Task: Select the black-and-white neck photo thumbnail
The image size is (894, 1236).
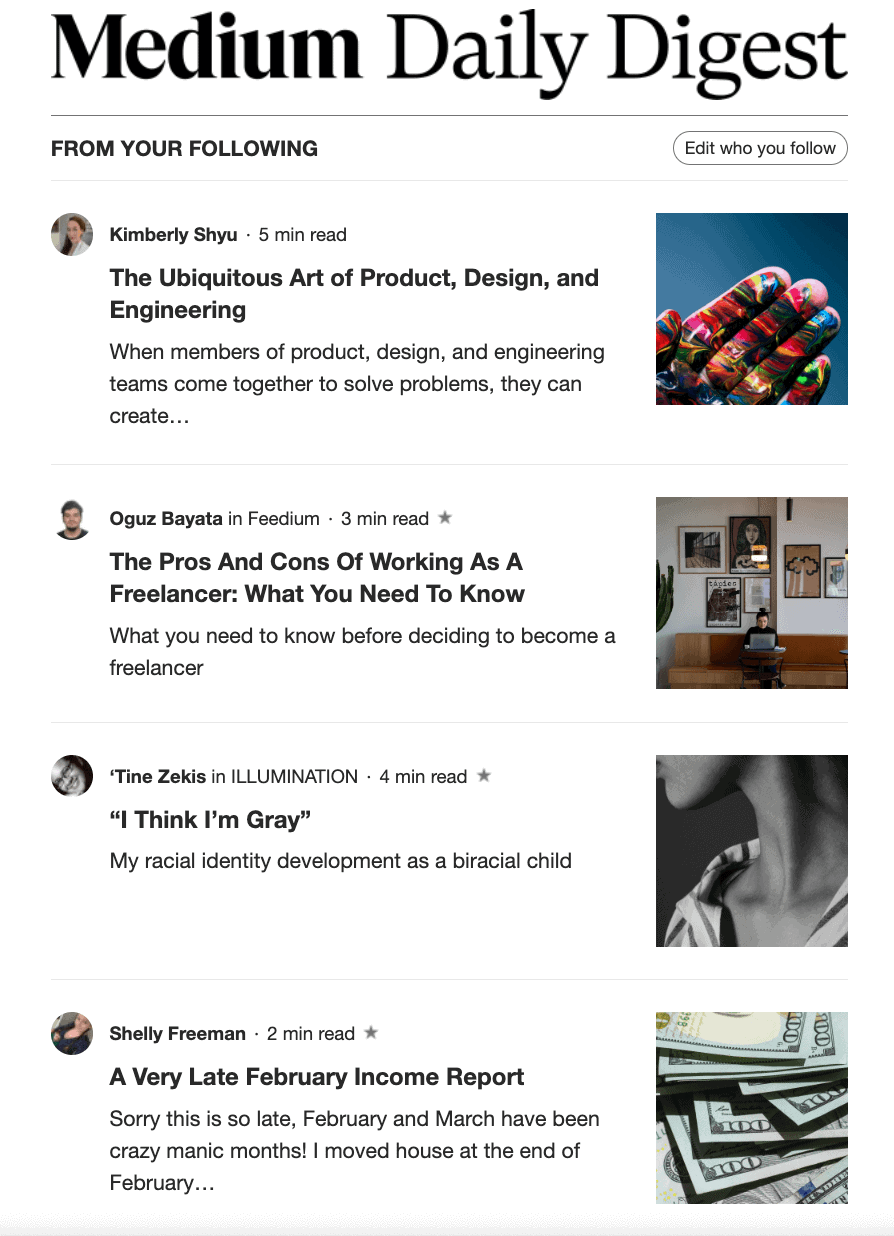Action: (751, 850)
